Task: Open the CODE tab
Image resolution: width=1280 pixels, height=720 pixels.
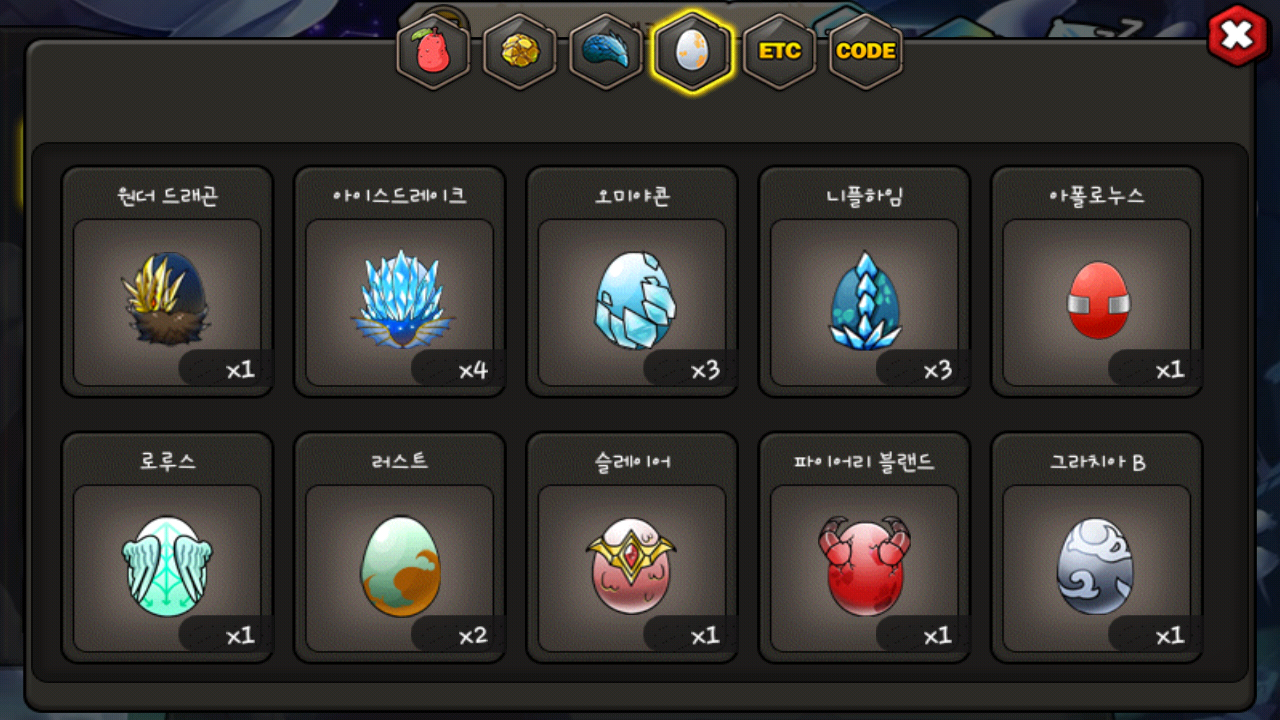Action: pyautogui.click(x=865, y=51)
